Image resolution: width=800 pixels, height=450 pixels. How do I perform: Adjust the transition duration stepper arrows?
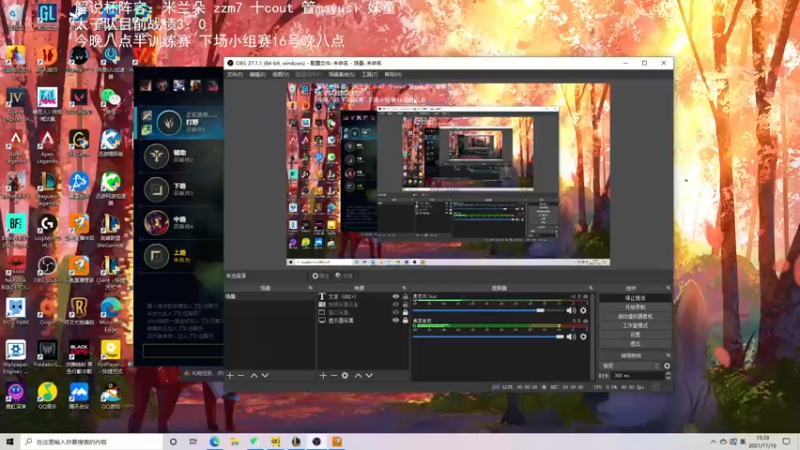point(668,376)
